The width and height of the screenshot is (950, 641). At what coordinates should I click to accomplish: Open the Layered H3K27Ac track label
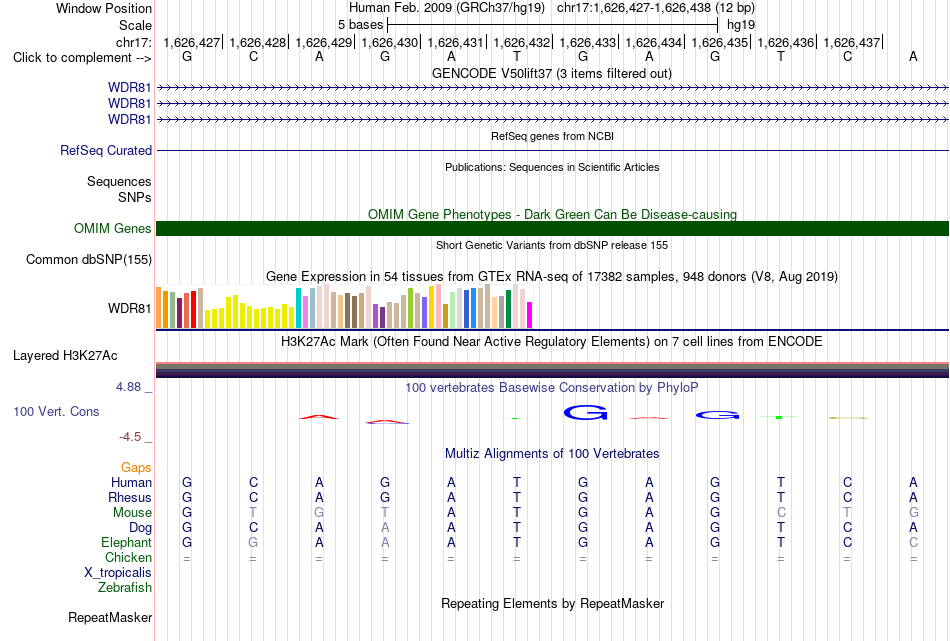pos(65,356)
